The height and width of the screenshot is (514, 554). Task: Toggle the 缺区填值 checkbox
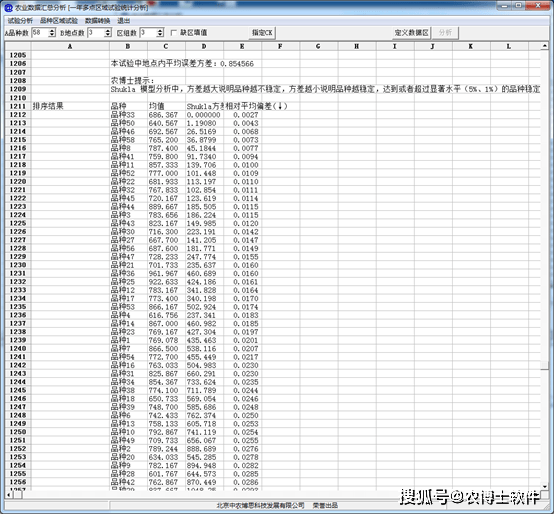pos(173,33)
